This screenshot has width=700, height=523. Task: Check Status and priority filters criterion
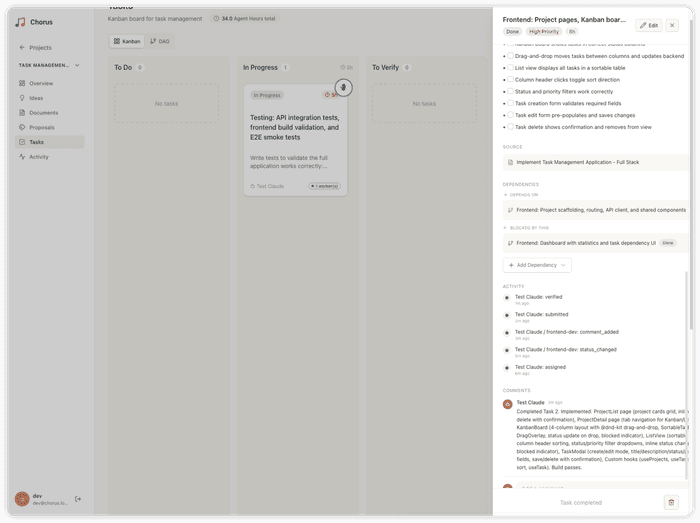coord(510,91)
